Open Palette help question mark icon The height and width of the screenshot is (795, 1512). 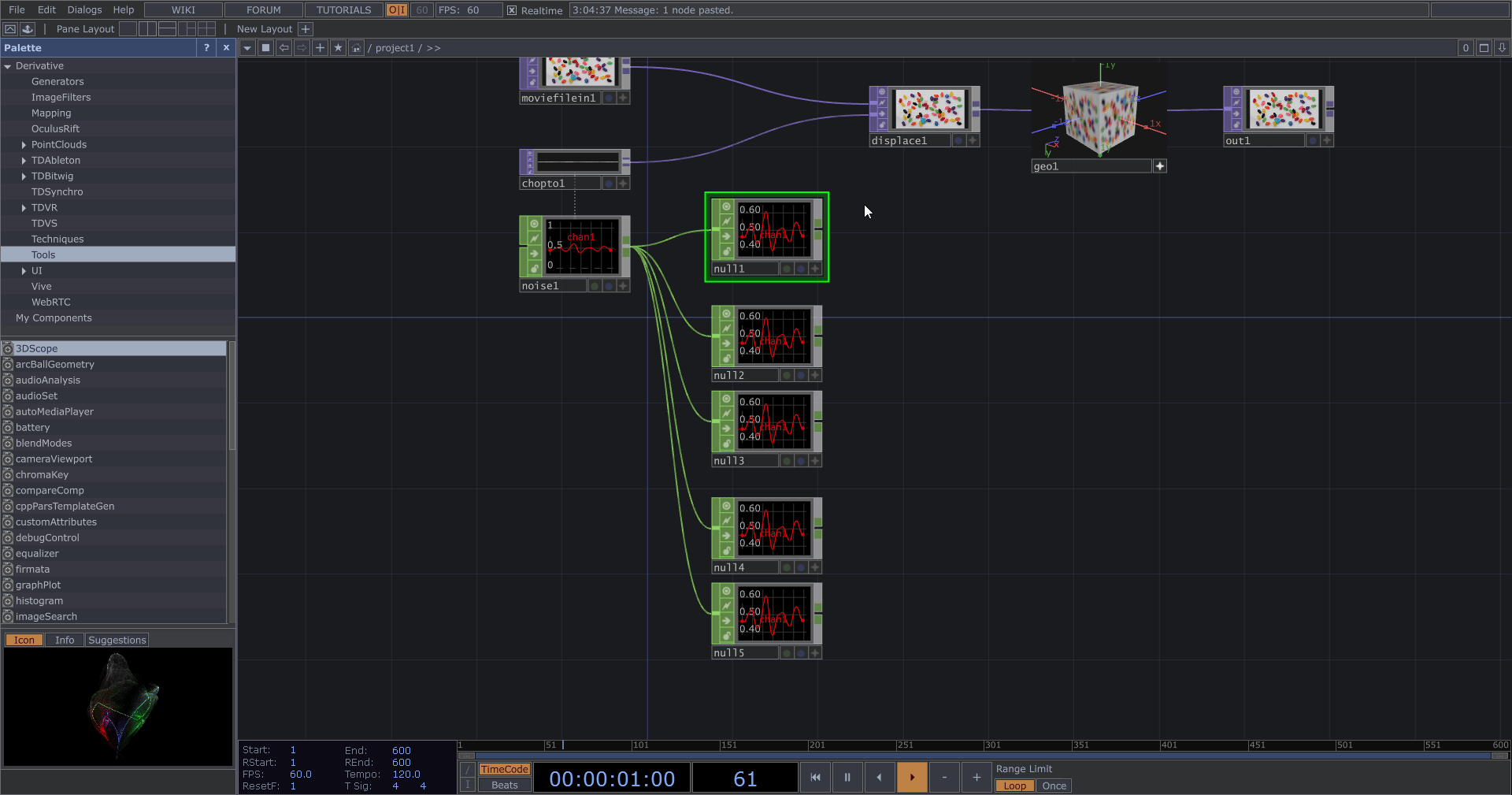point(206,48)
